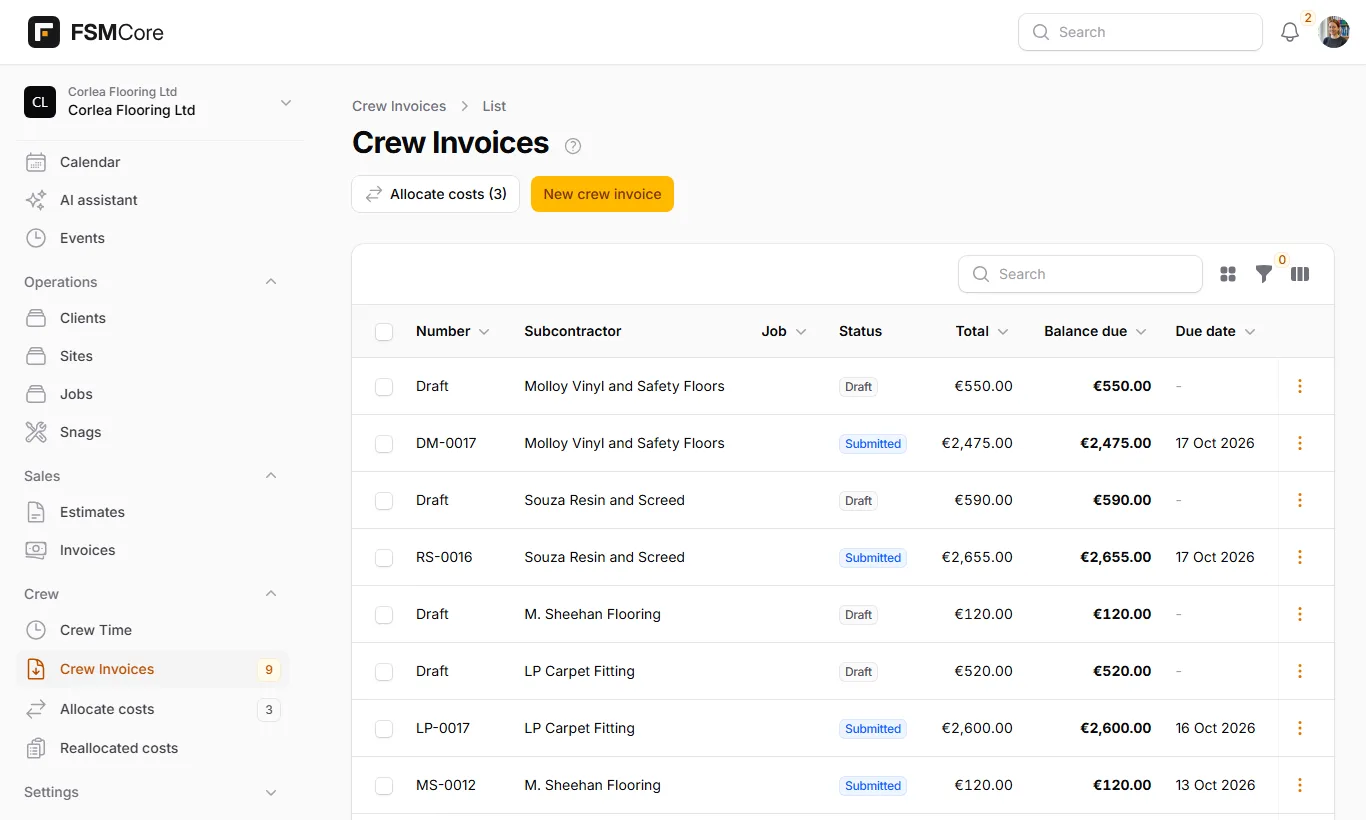Collapse the Operations section
The image size is (1366, 820).
pyautogui.click(x=271, y=282)
